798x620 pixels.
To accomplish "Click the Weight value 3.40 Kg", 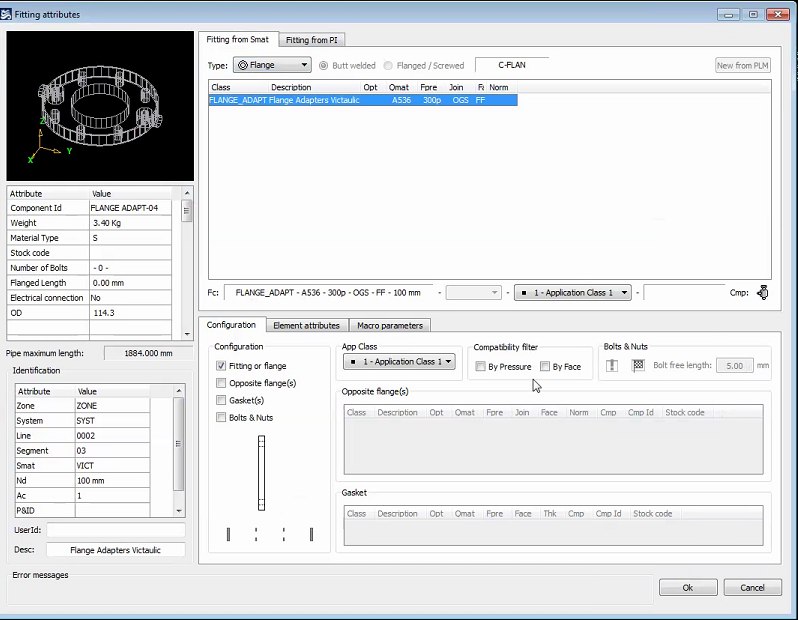I will click(x=131, y=223).
